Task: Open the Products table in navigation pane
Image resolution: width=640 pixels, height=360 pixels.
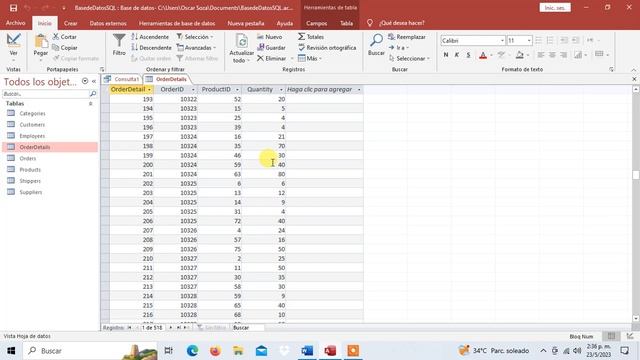Action: pyautogui.click(x=30, y=169)
